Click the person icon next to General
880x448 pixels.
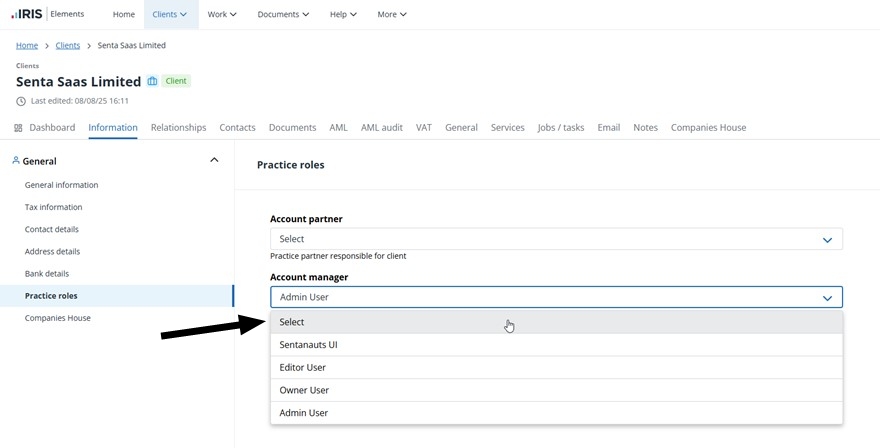16,160
